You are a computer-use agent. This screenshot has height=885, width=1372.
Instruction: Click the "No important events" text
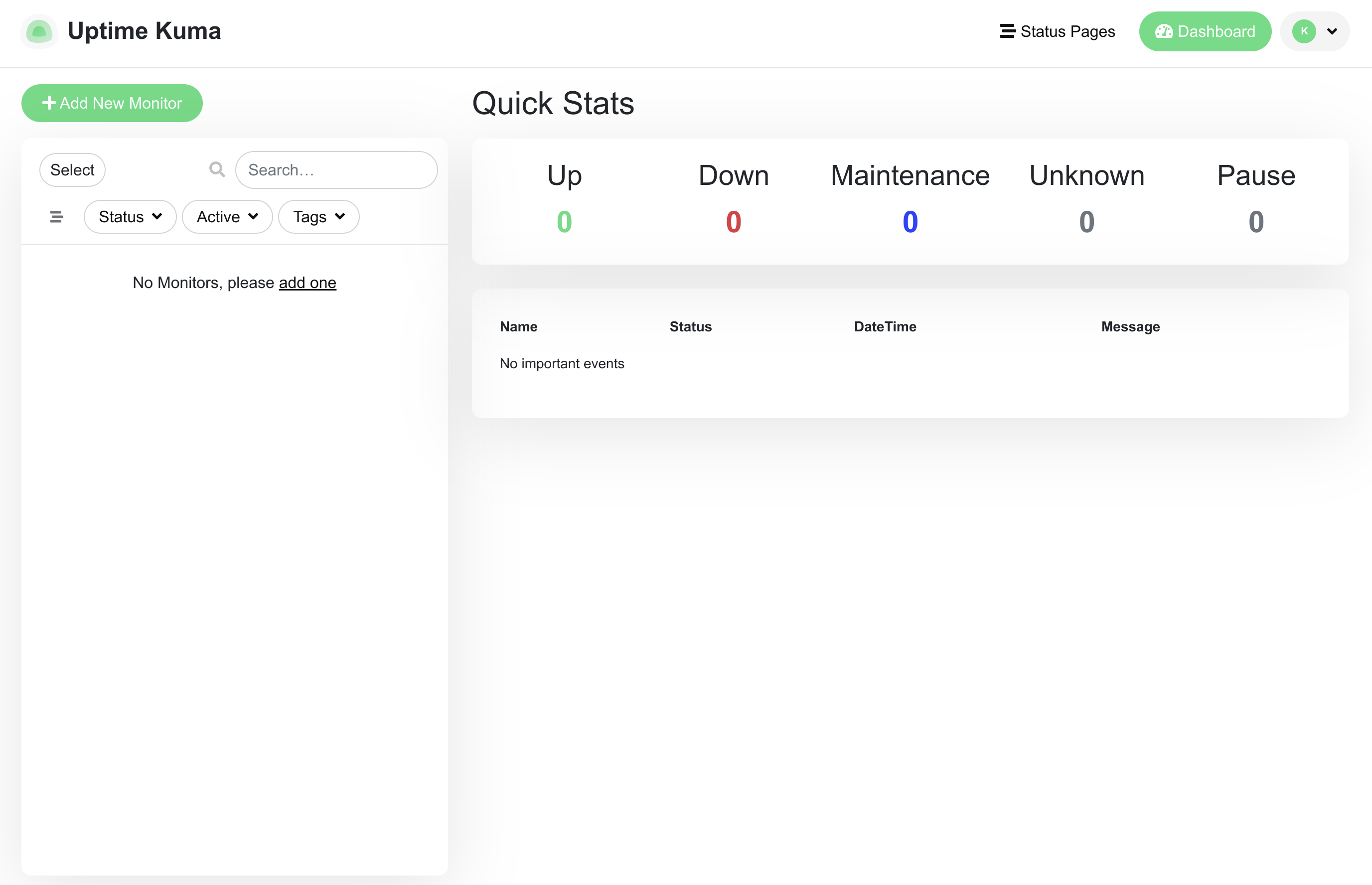[562, 363]
